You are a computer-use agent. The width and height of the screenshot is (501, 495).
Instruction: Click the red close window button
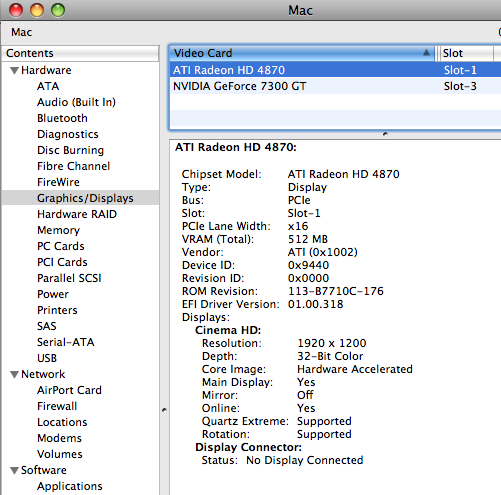pos(16,10)
